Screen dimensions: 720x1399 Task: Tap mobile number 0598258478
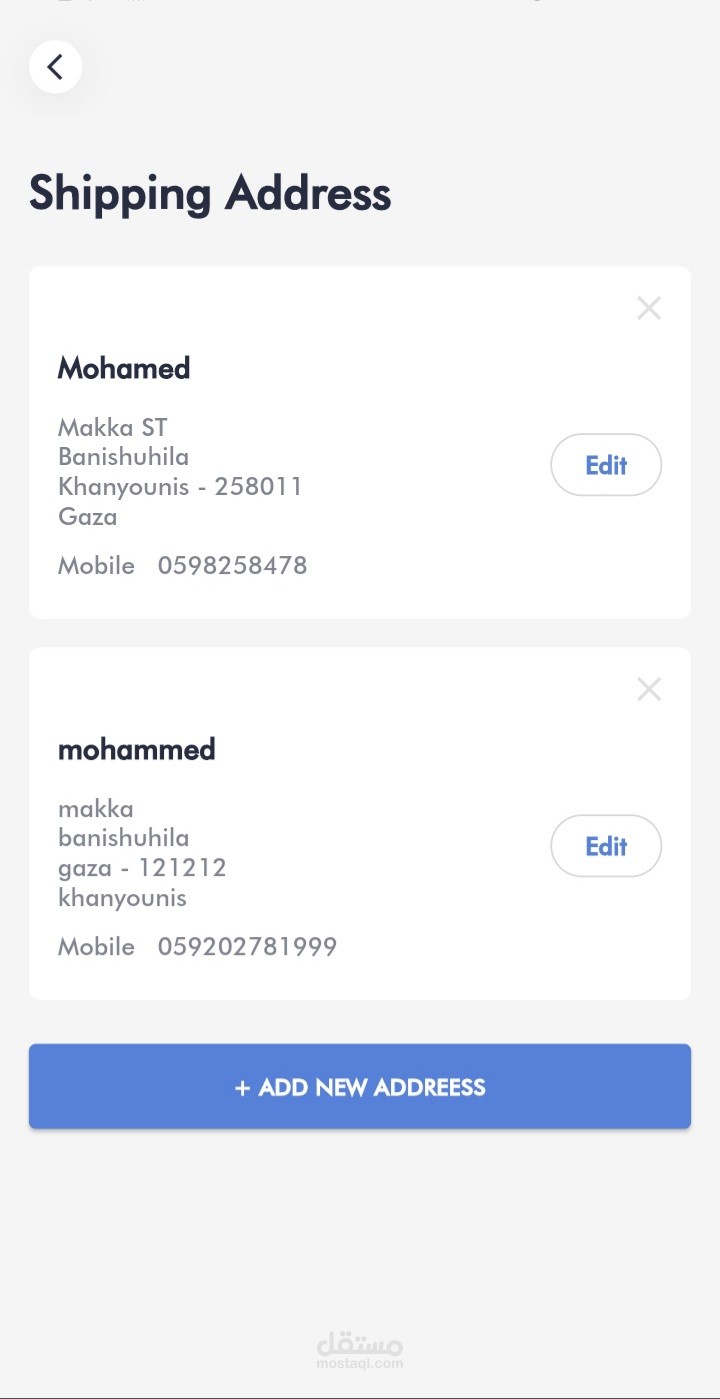[x=232, y=566]
